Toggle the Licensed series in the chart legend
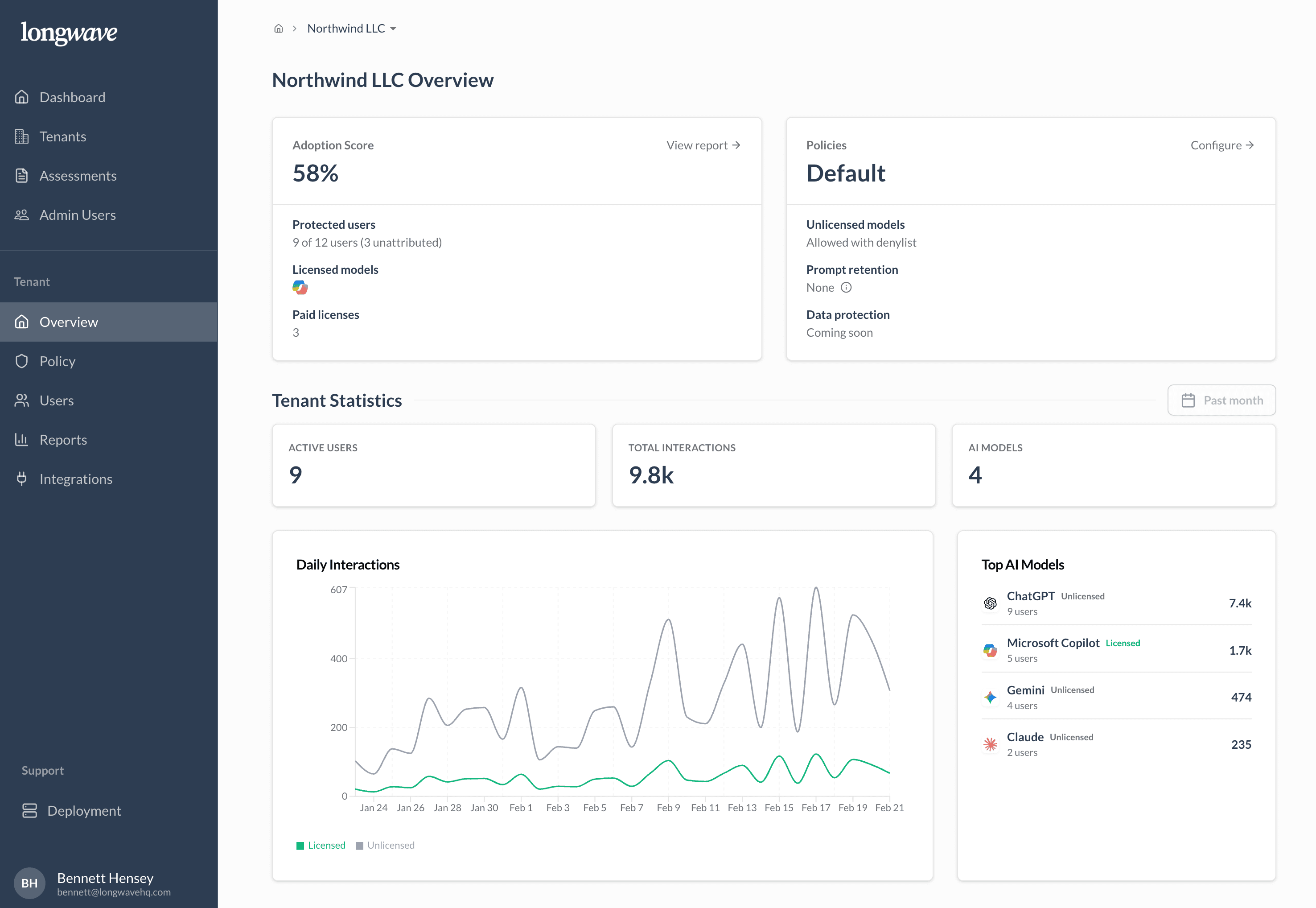The width and height of the screenshot is (1316, 908). [x=321, y=845]
